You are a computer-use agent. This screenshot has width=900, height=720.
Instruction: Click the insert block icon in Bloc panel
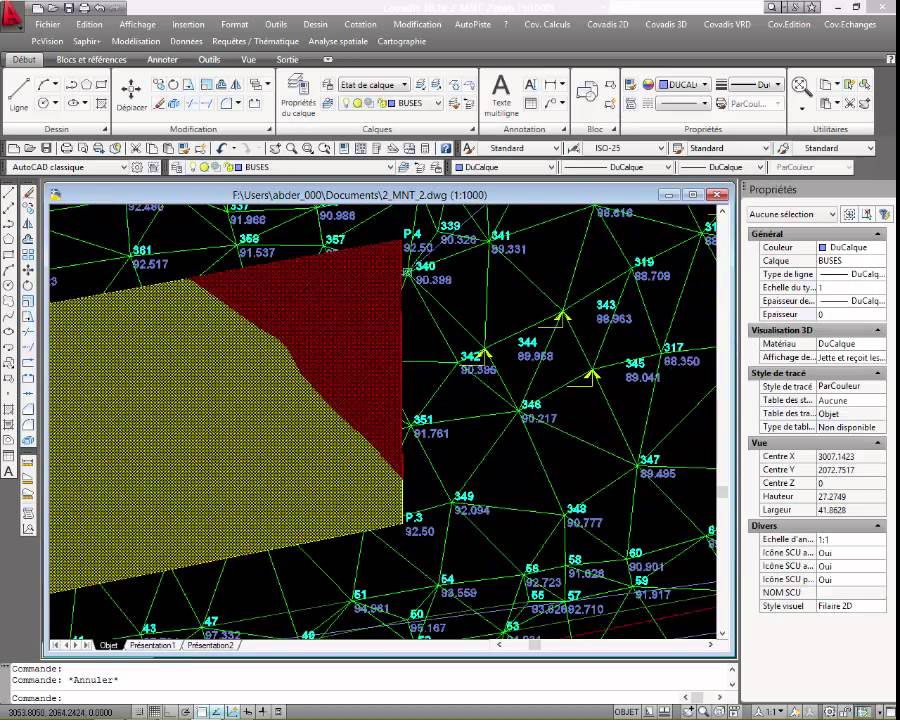[587, 92]
